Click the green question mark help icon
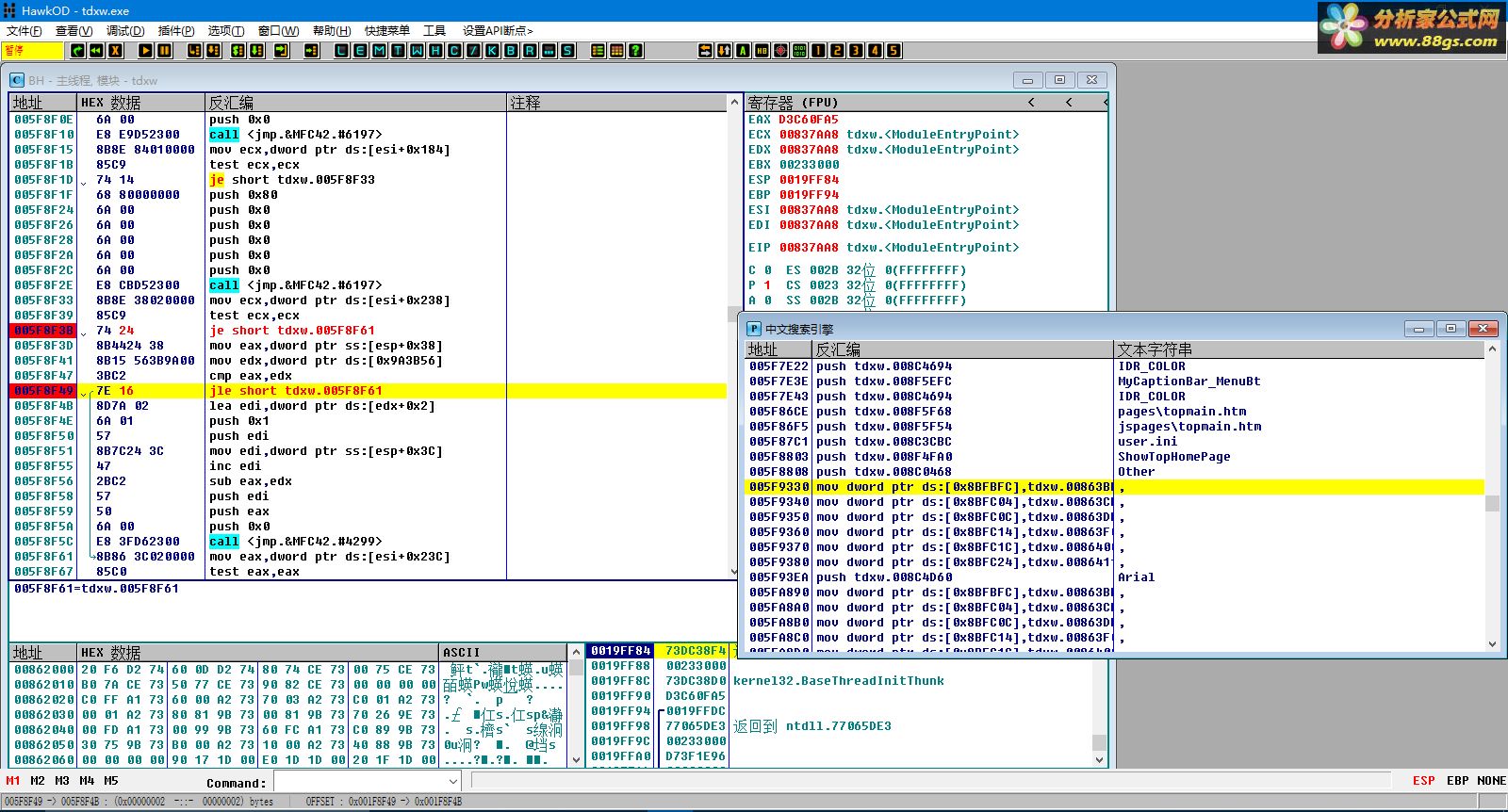 [636, 51]
